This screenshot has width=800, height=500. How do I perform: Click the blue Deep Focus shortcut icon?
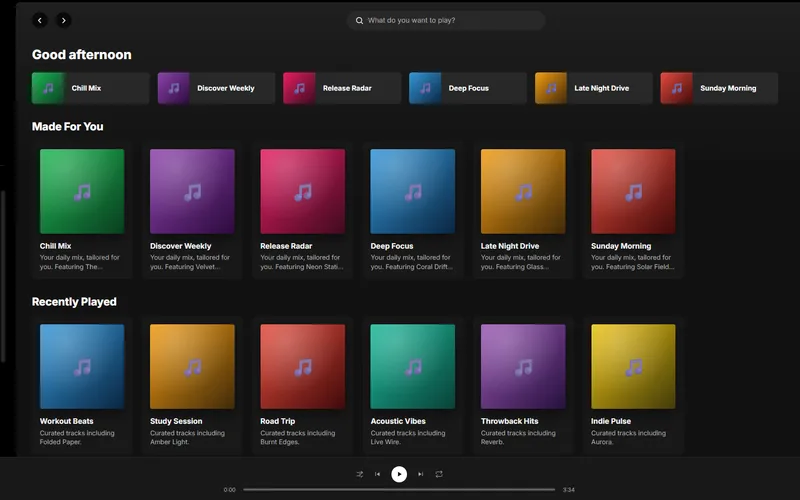click(425, 88)
